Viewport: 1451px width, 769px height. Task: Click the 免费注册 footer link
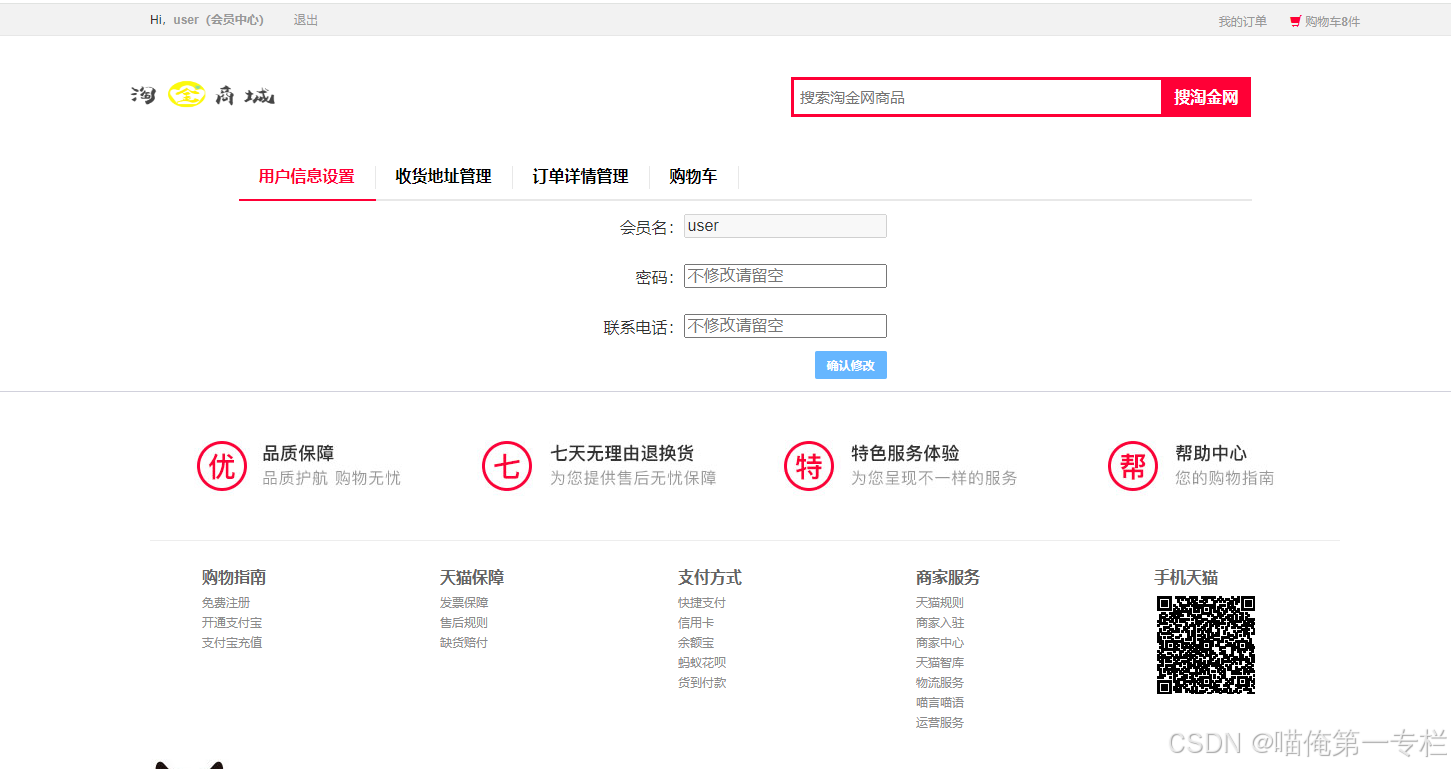click(x=226, y=603)
